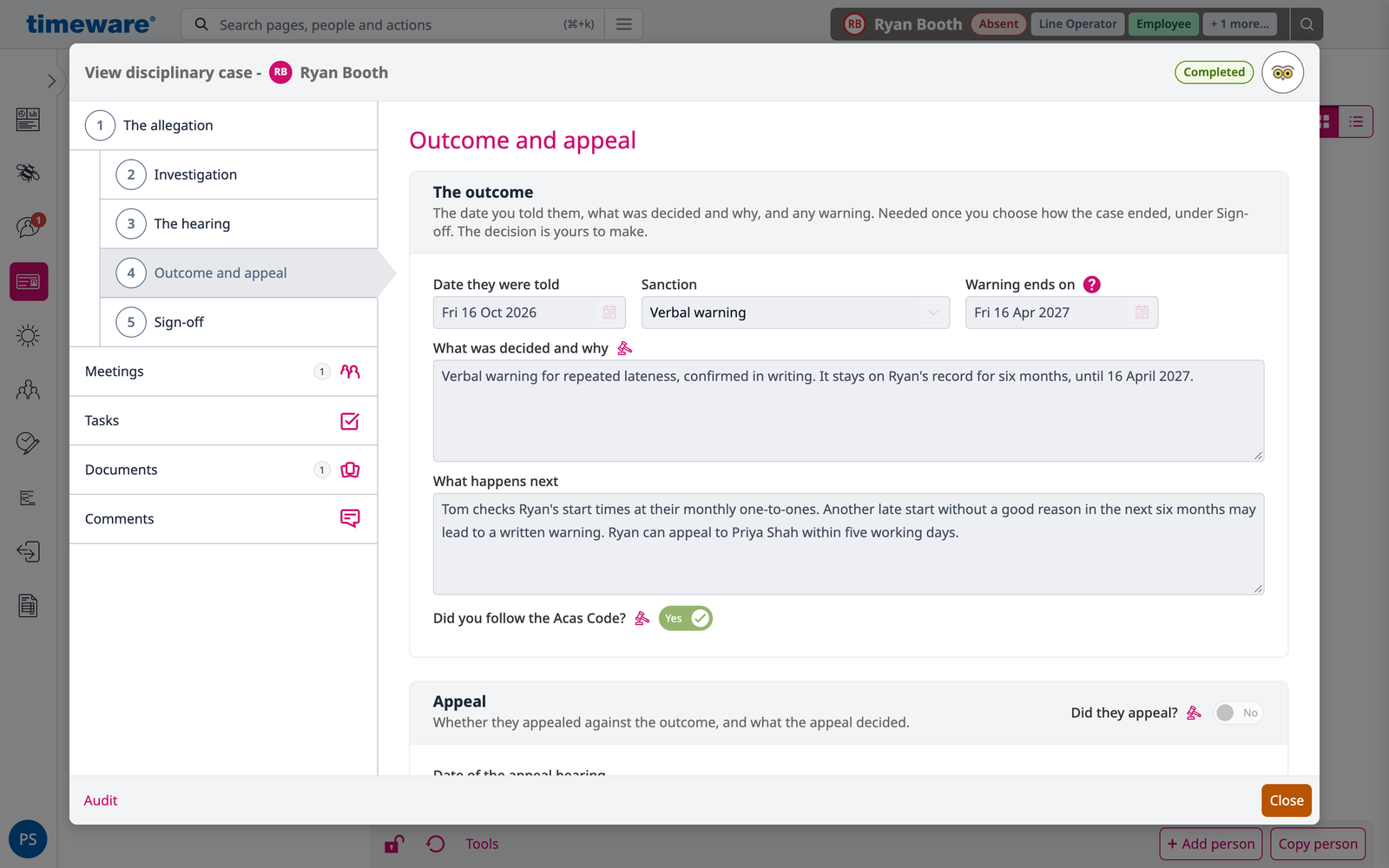Go to Sign-off step
This screenshot has height=868, width=1389.
tap(239, 322)
